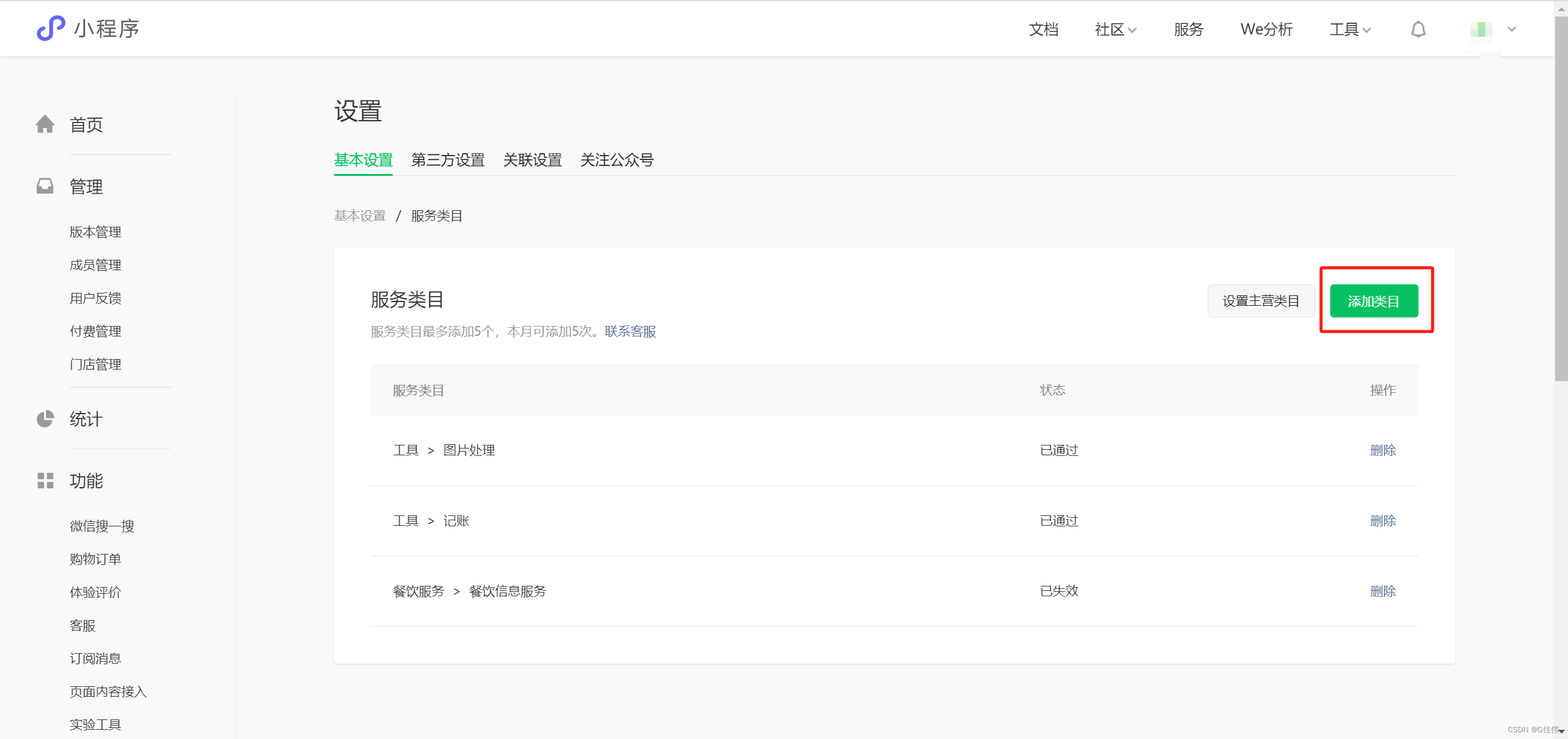The image size is (1568, 739).
Task: Click the inbox icon beside 管理
Action: (x=45, y=186)
